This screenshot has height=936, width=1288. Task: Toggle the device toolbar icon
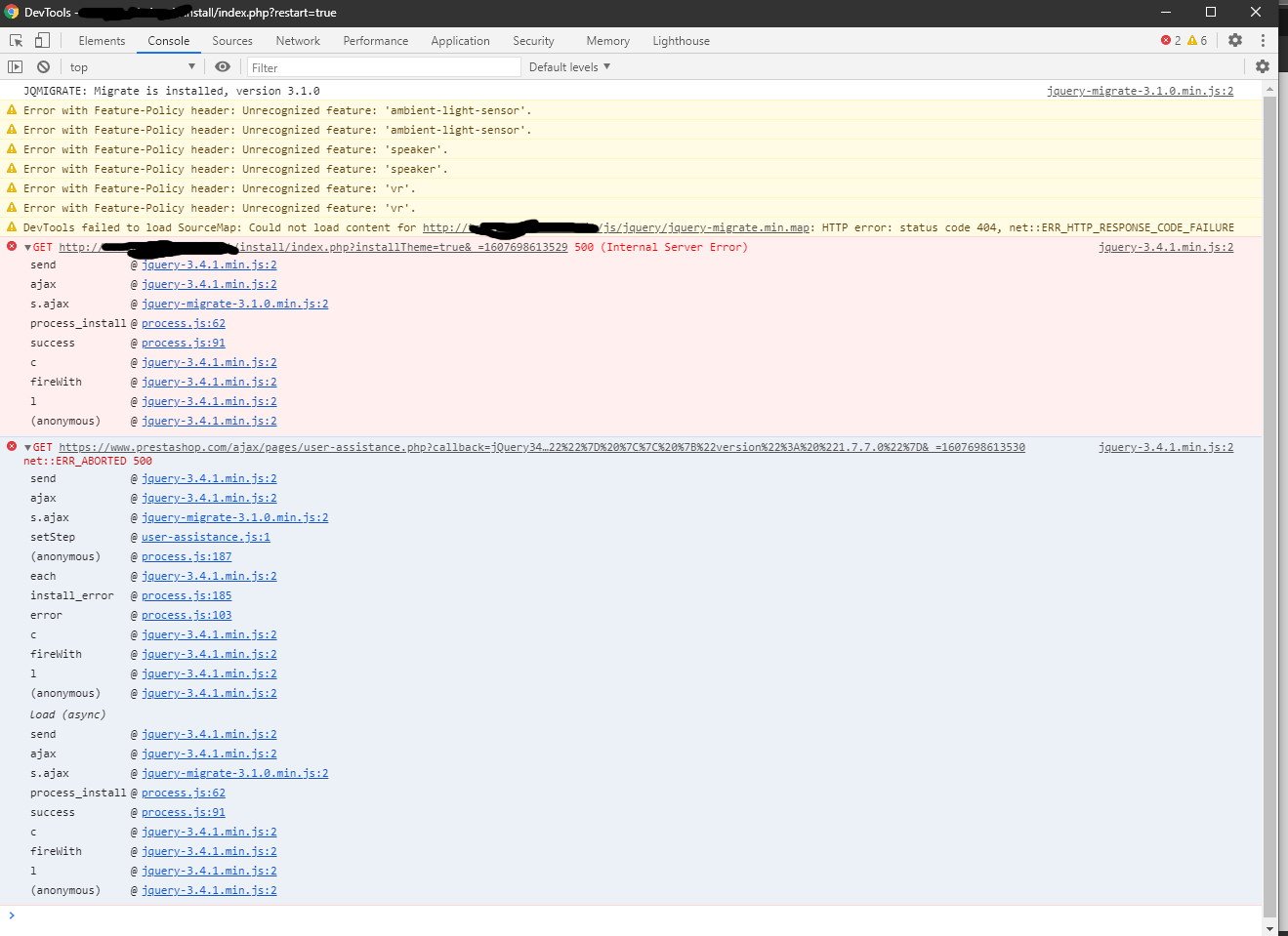click(x=42, y=41)
